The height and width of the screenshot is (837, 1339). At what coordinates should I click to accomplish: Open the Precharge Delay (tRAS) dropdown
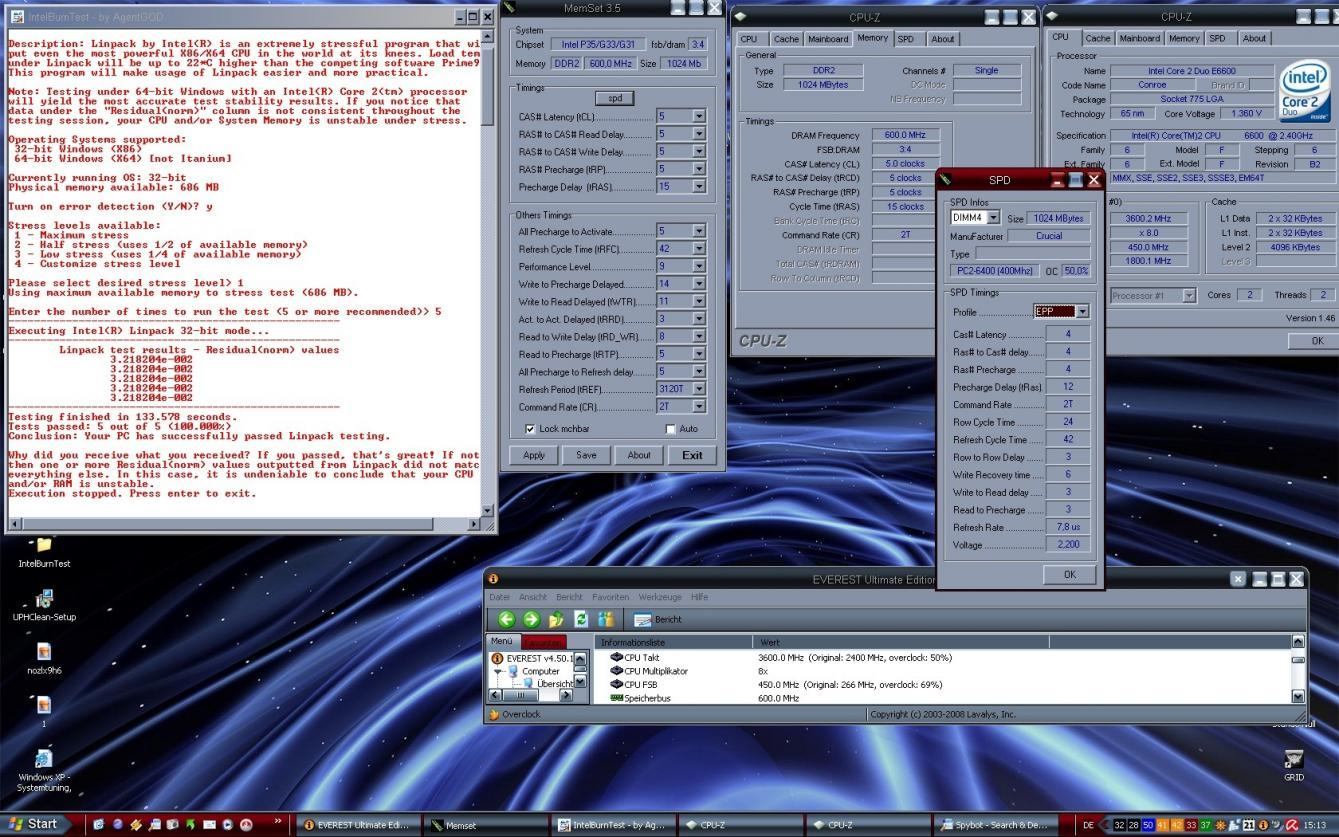pyautogui.click(x=699, y=187)
